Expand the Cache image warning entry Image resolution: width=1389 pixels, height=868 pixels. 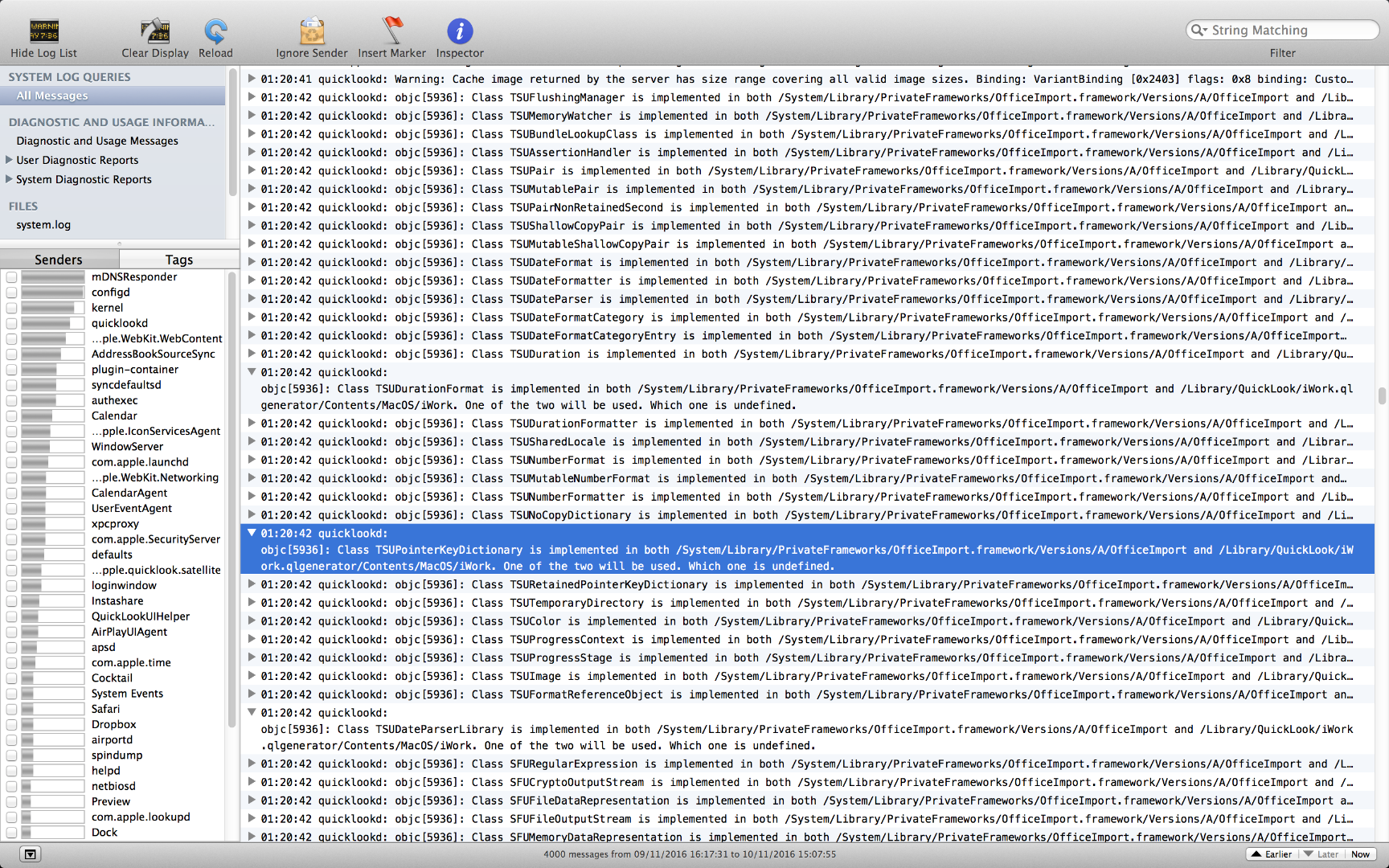pos(252,79)
